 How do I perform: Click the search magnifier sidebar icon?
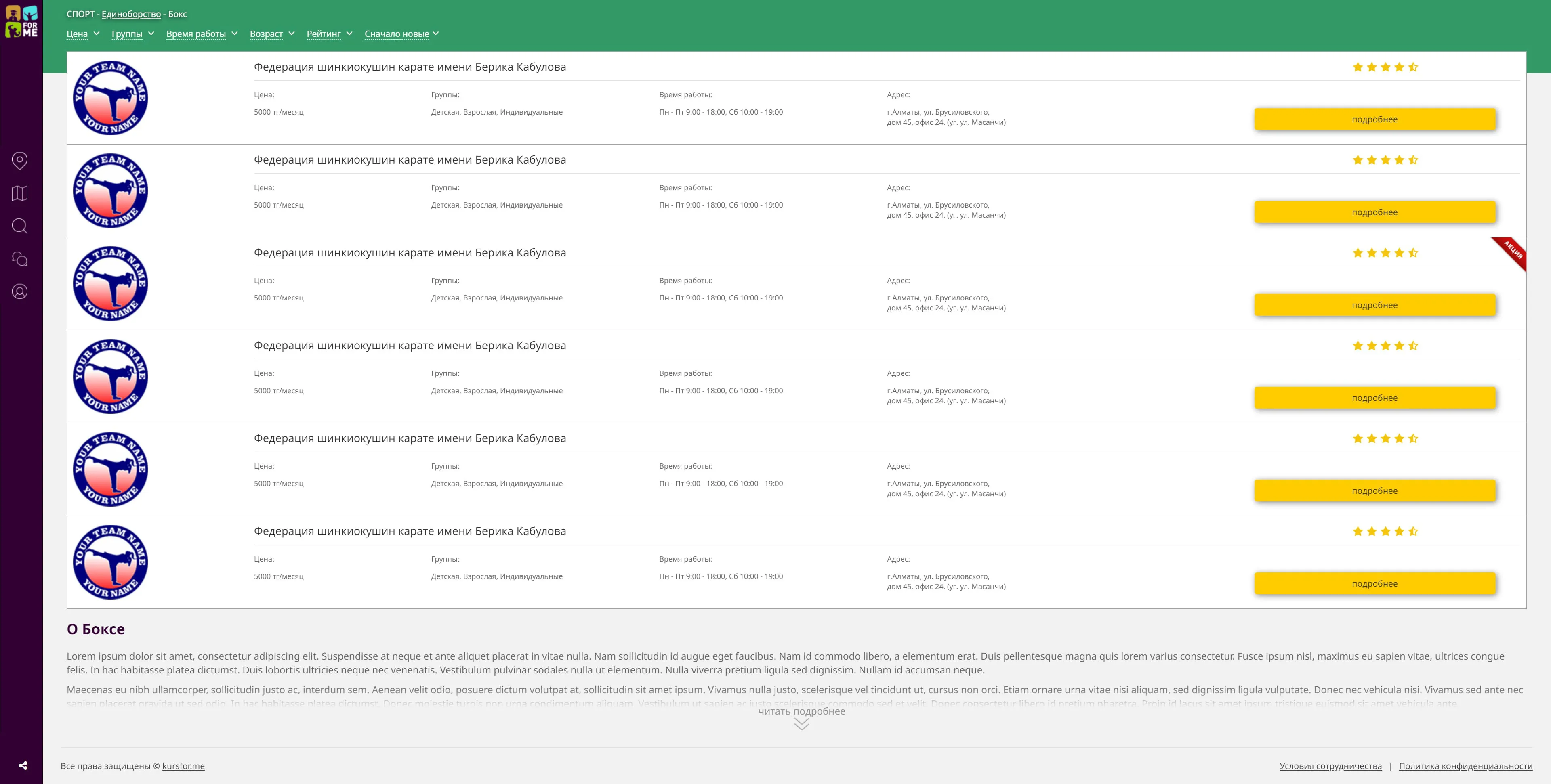[x=20, y=226]
